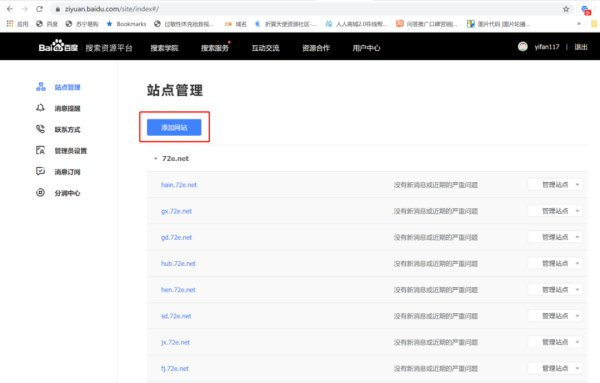Click the 退出 logout link
The image size is (600, 383).
pos(580,47)
